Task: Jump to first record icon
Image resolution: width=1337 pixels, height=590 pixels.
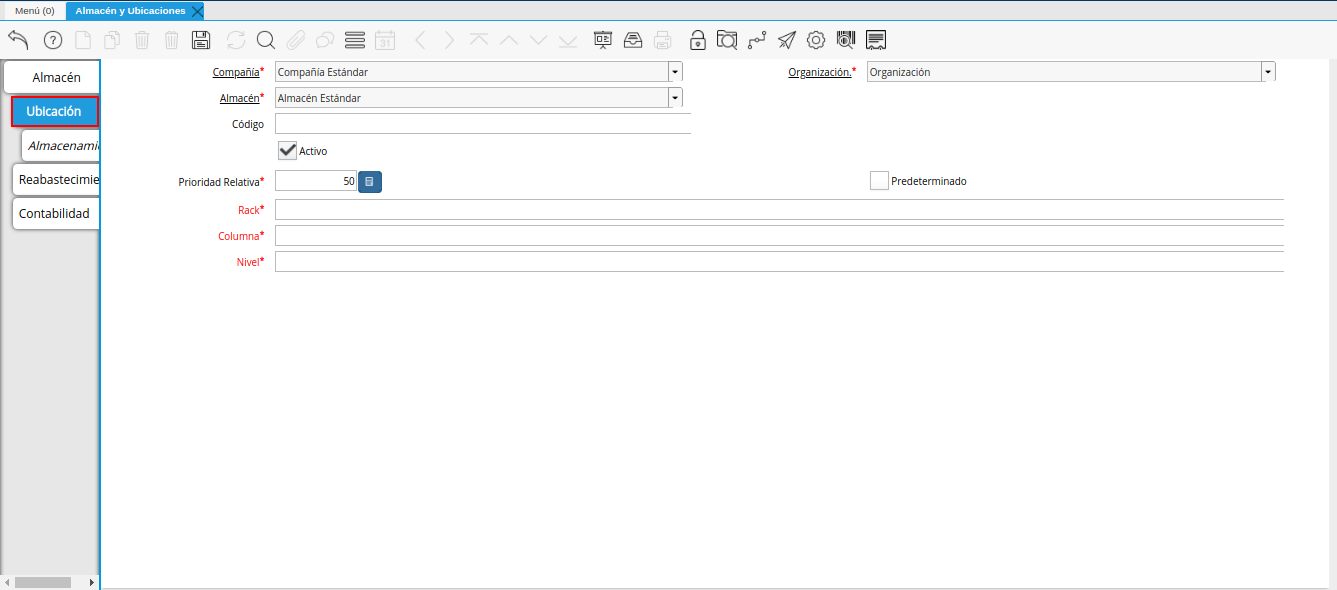Action: (479, 40)
